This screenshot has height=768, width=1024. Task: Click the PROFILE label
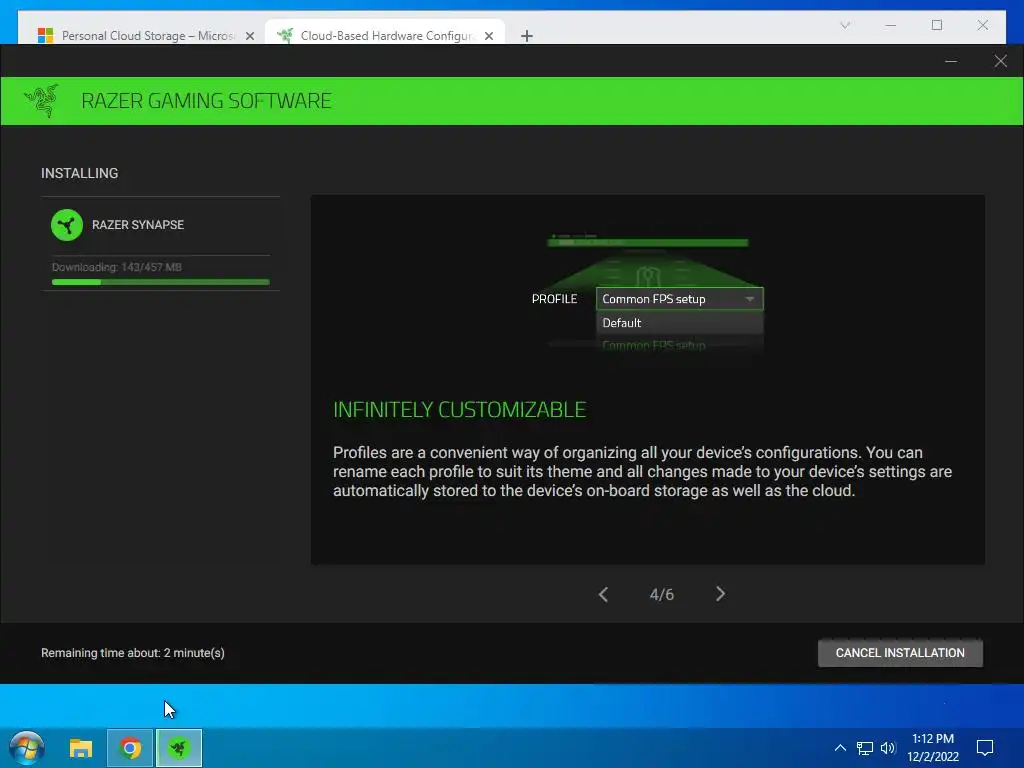pyautogui.click(x=554, y=299)
